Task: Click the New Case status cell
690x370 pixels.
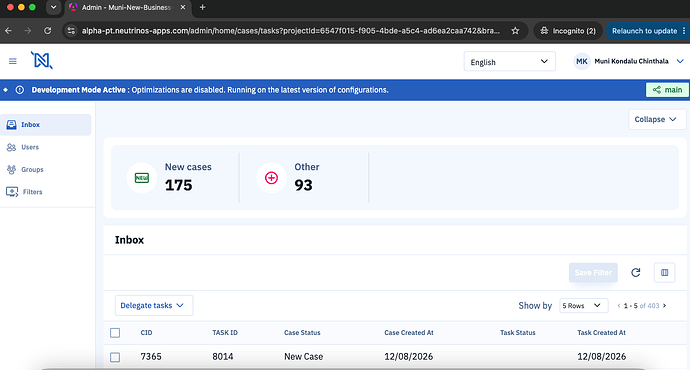Action: (x=304, y=357)
